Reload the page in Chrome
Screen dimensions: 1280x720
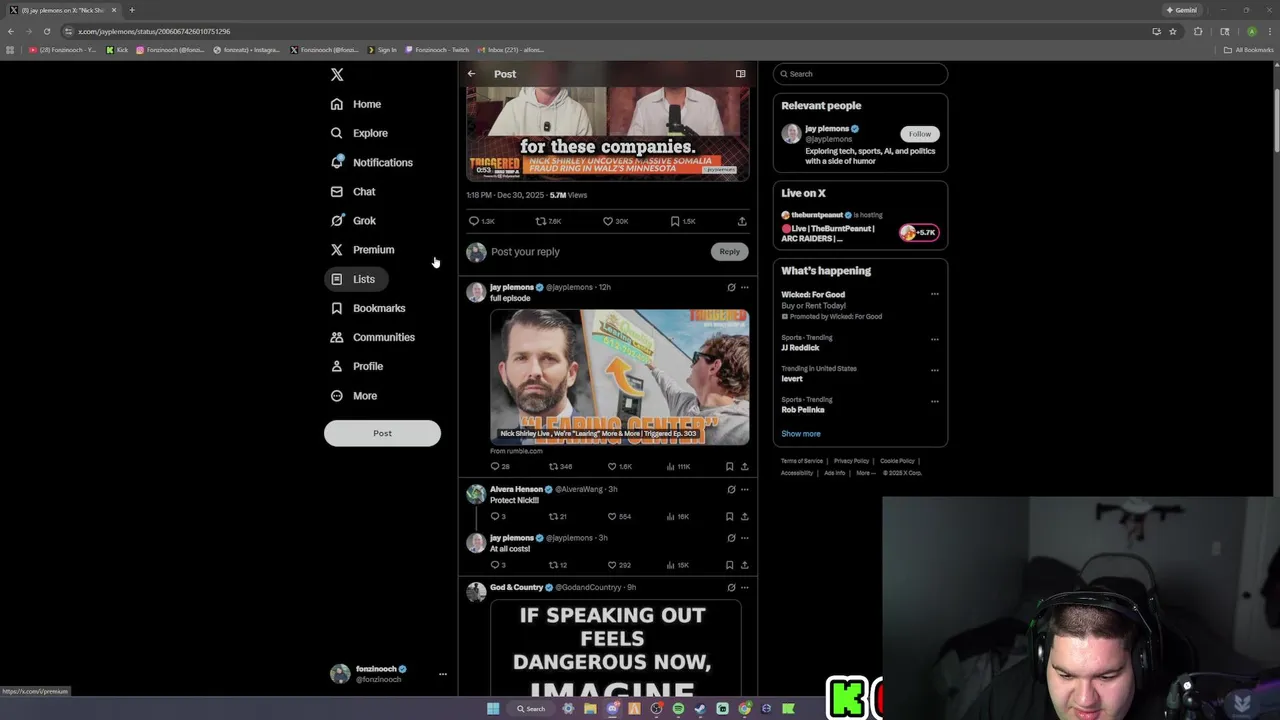point(46,31)
